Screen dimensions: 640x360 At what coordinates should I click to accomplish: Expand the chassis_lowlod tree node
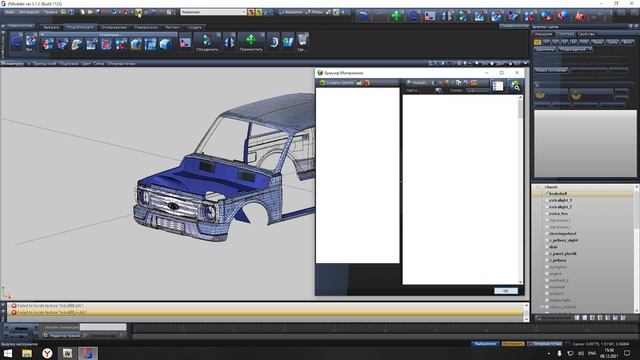coord(542,307)
